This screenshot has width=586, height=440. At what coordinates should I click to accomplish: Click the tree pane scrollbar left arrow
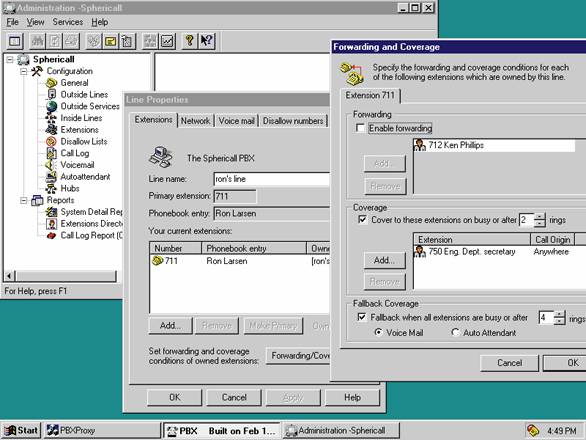[10, 276]
